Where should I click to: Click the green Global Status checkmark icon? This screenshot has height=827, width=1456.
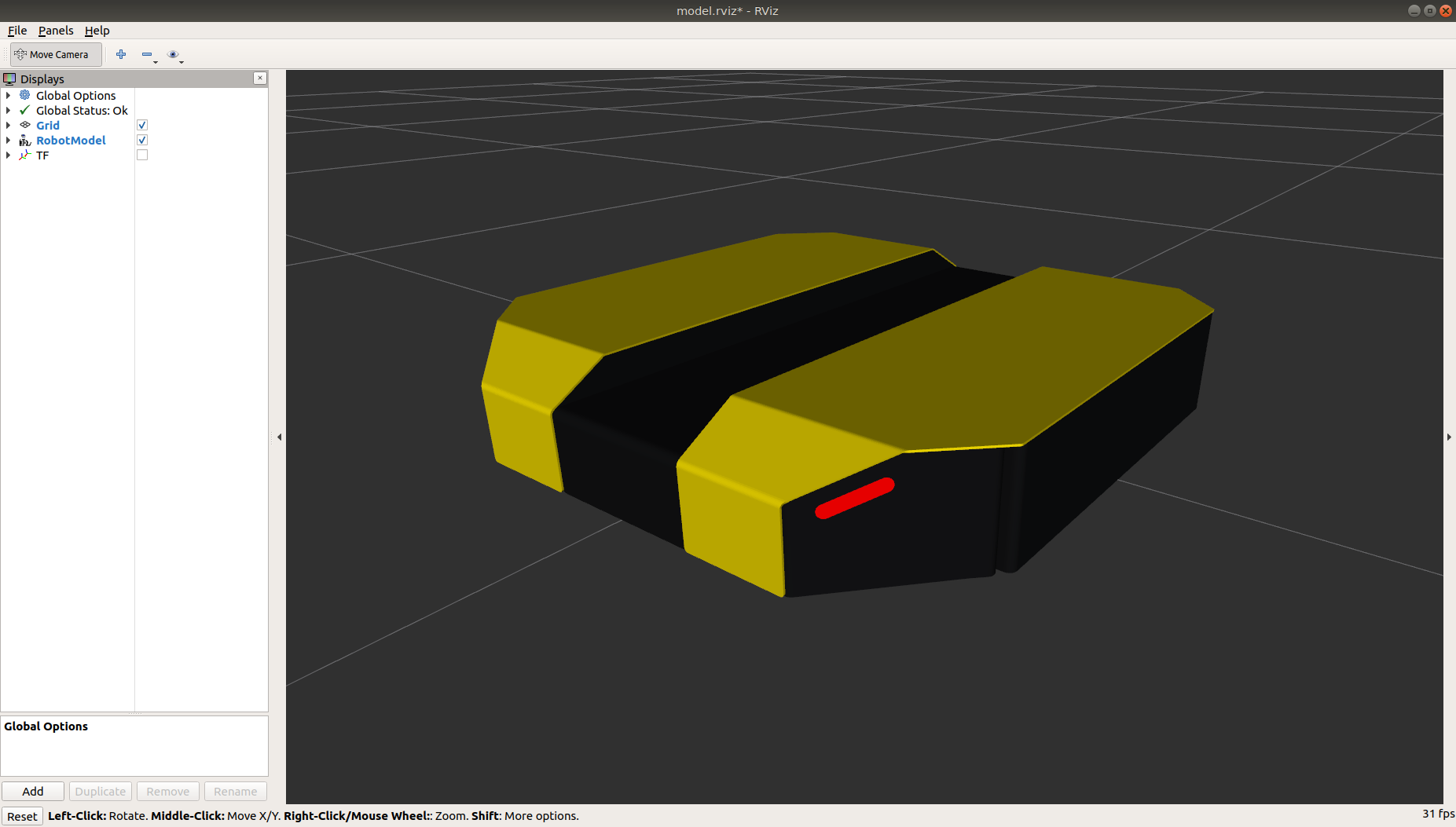25,111
